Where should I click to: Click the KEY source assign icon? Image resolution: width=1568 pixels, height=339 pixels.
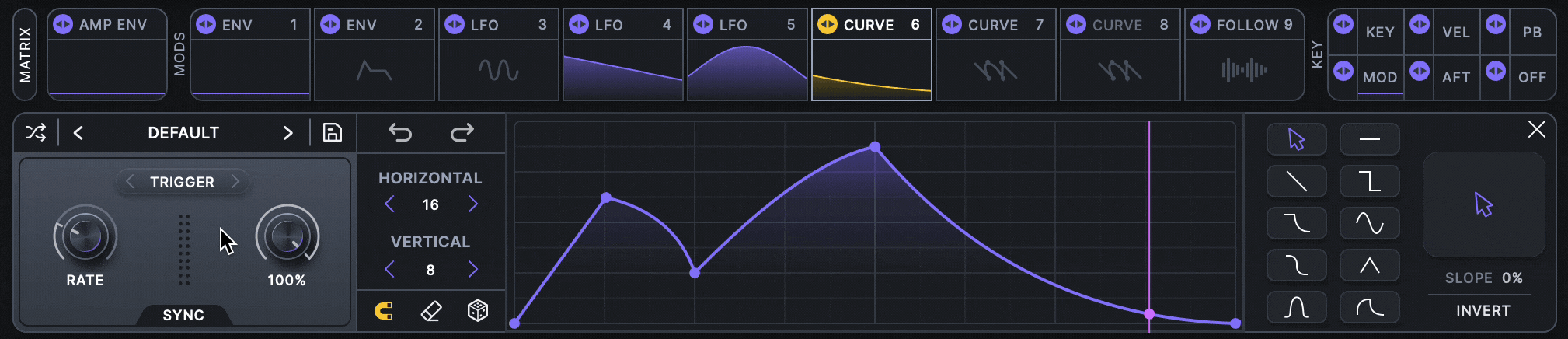(1343, 25)
